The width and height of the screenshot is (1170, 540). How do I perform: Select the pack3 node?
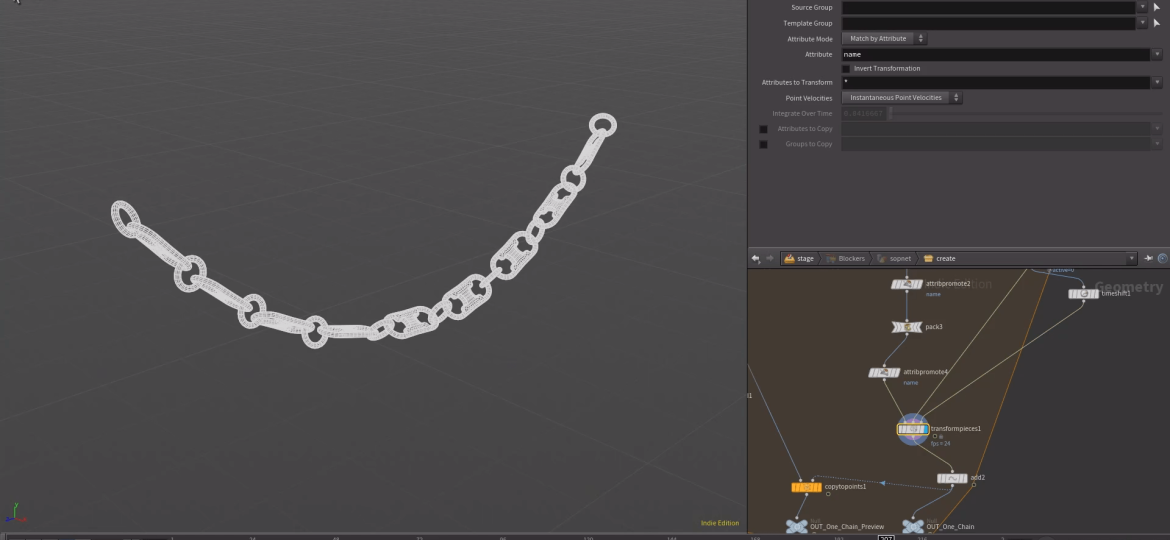[905, 327]
